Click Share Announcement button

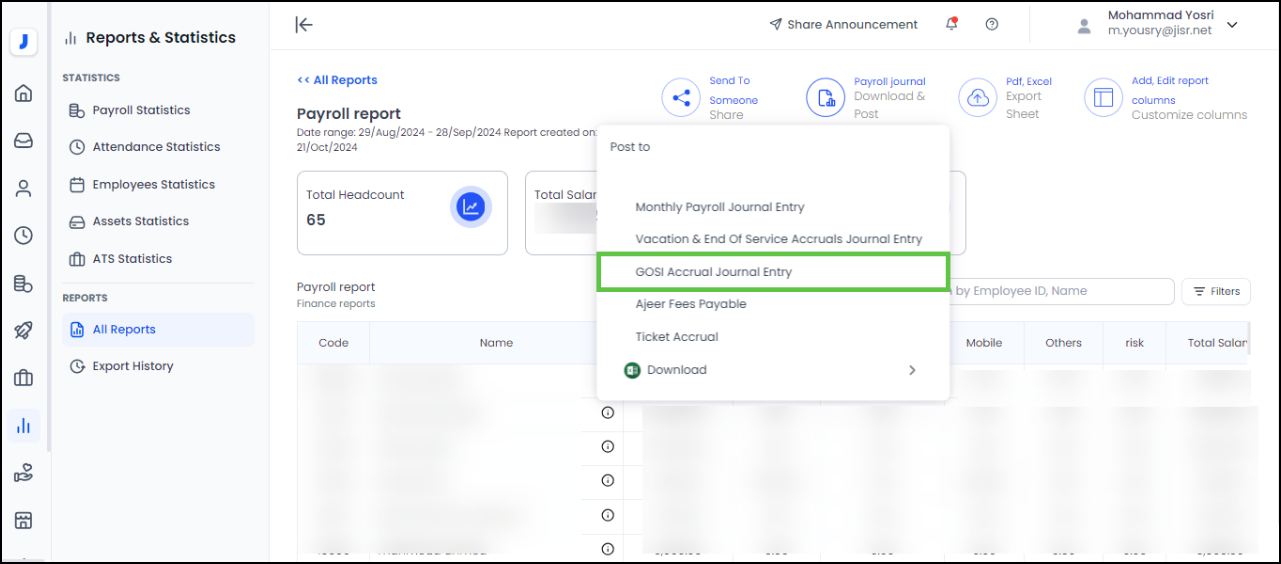843,25
